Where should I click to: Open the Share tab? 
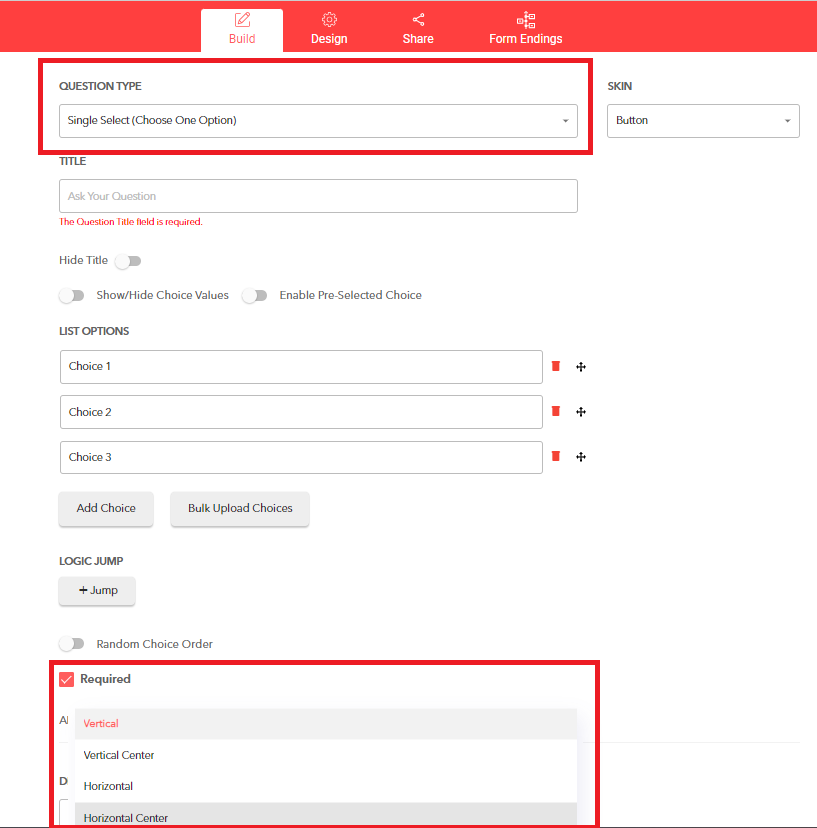point(418,30)
